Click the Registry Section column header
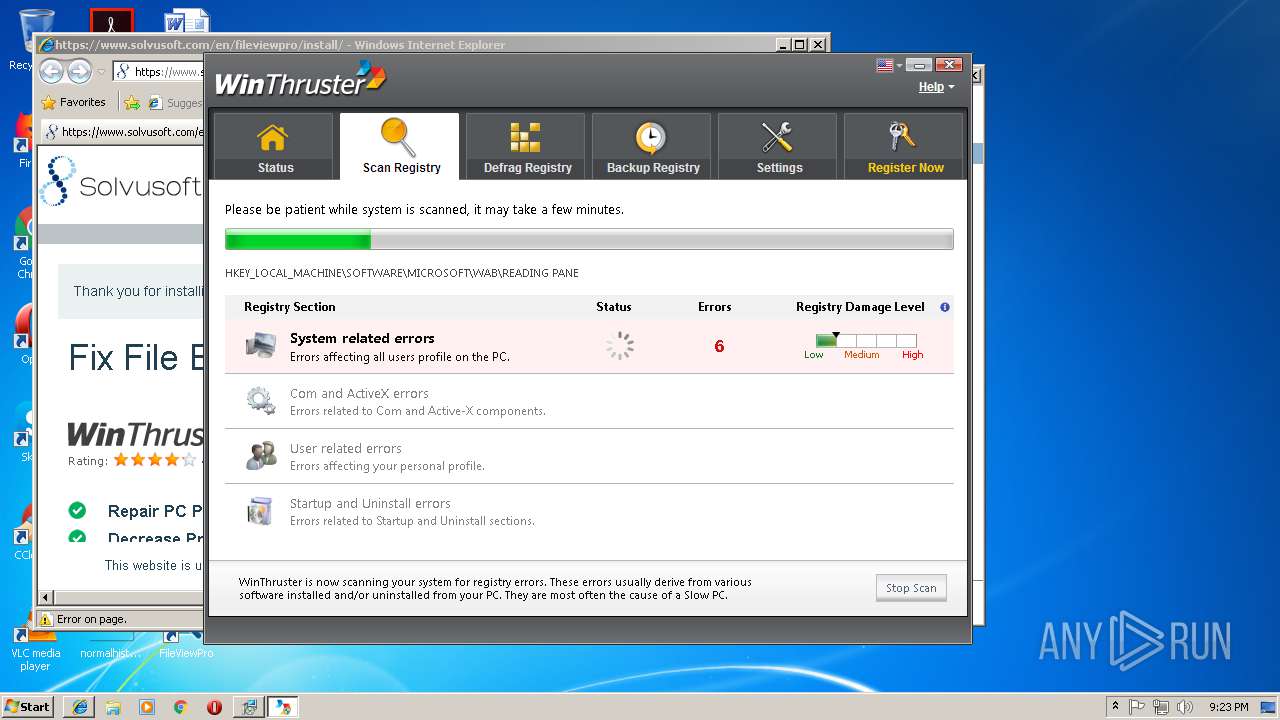The image size is (1280, 720). 290,307
